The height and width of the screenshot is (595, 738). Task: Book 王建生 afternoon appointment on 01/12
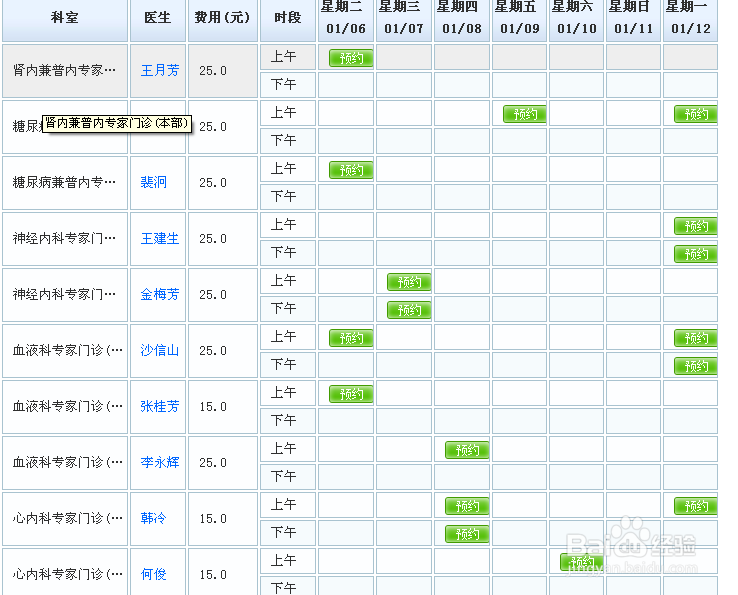695,254
